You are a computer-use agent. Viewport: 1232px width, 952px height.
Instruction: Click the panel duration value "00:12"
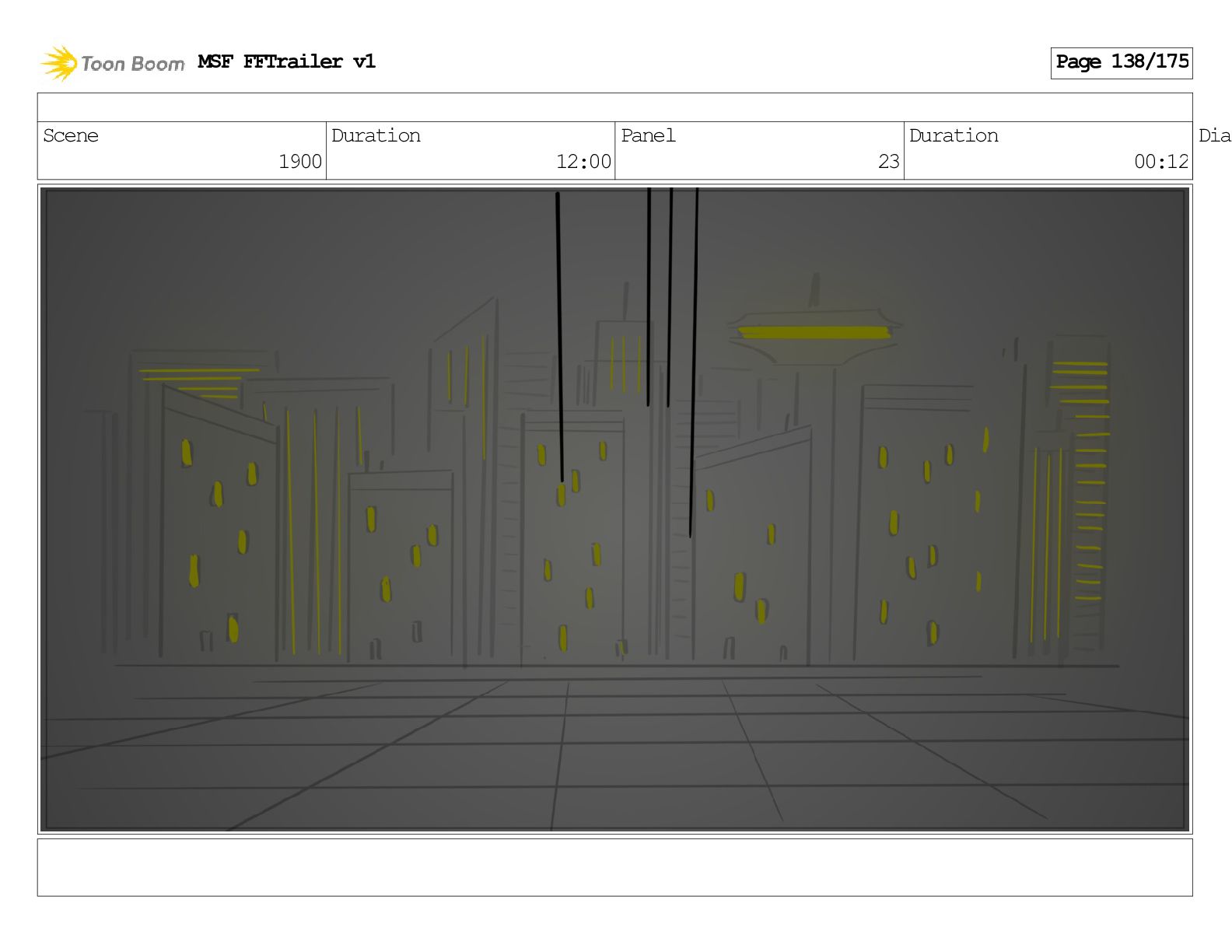click(x=1161, y=162)
